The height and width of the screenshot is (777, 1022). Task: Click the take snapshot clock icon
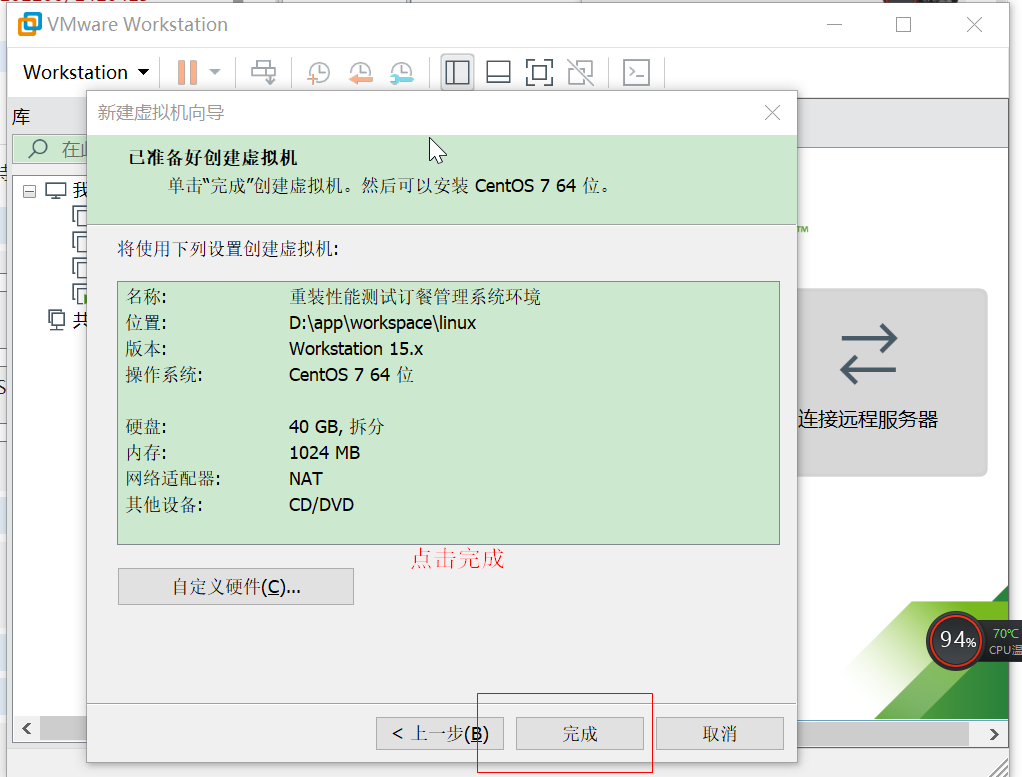pyautogui.click(x=319, y=72)
